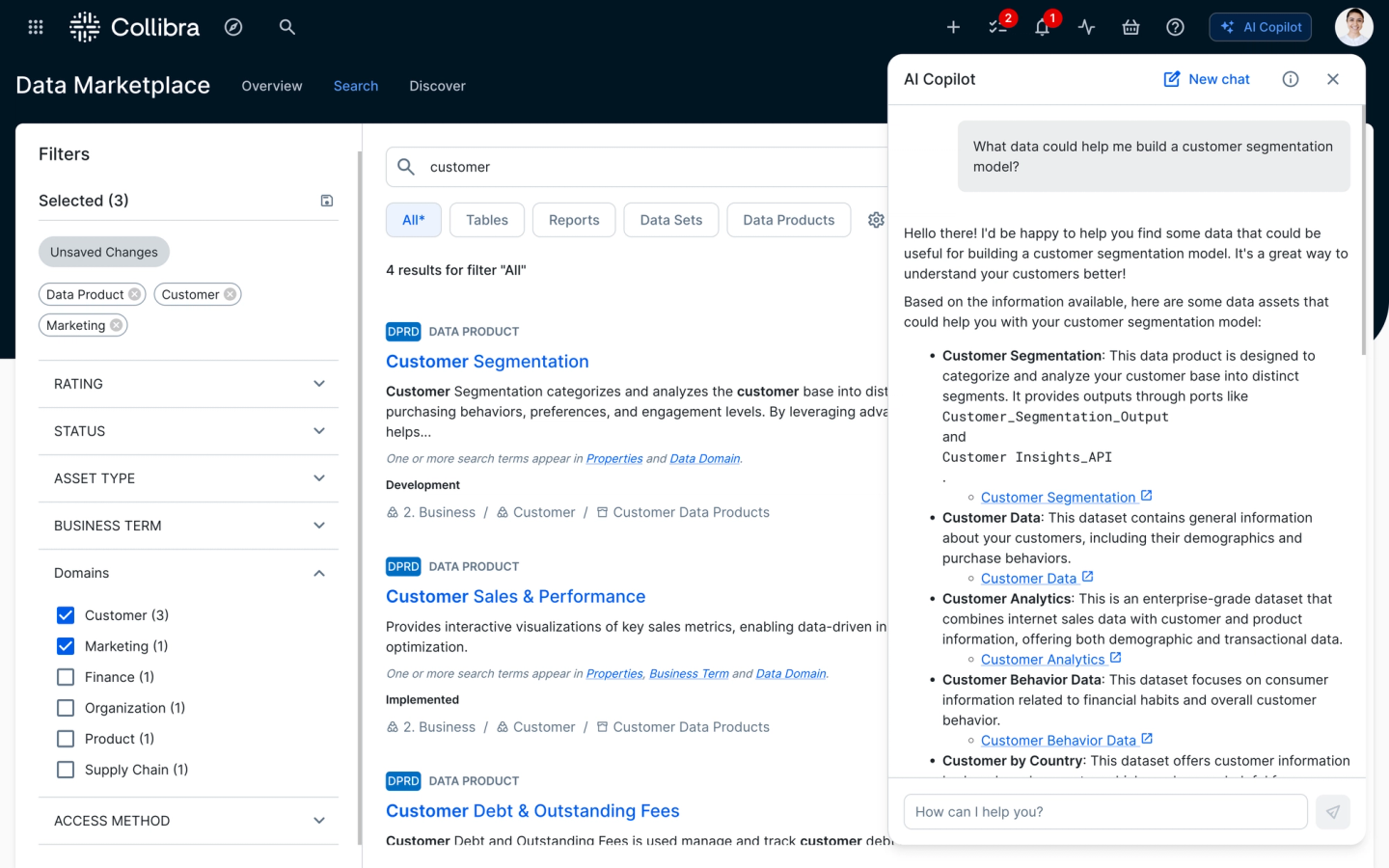Select the Data Products filter tab
This screenshot has height=868, width=1389.
coord(788,220)
